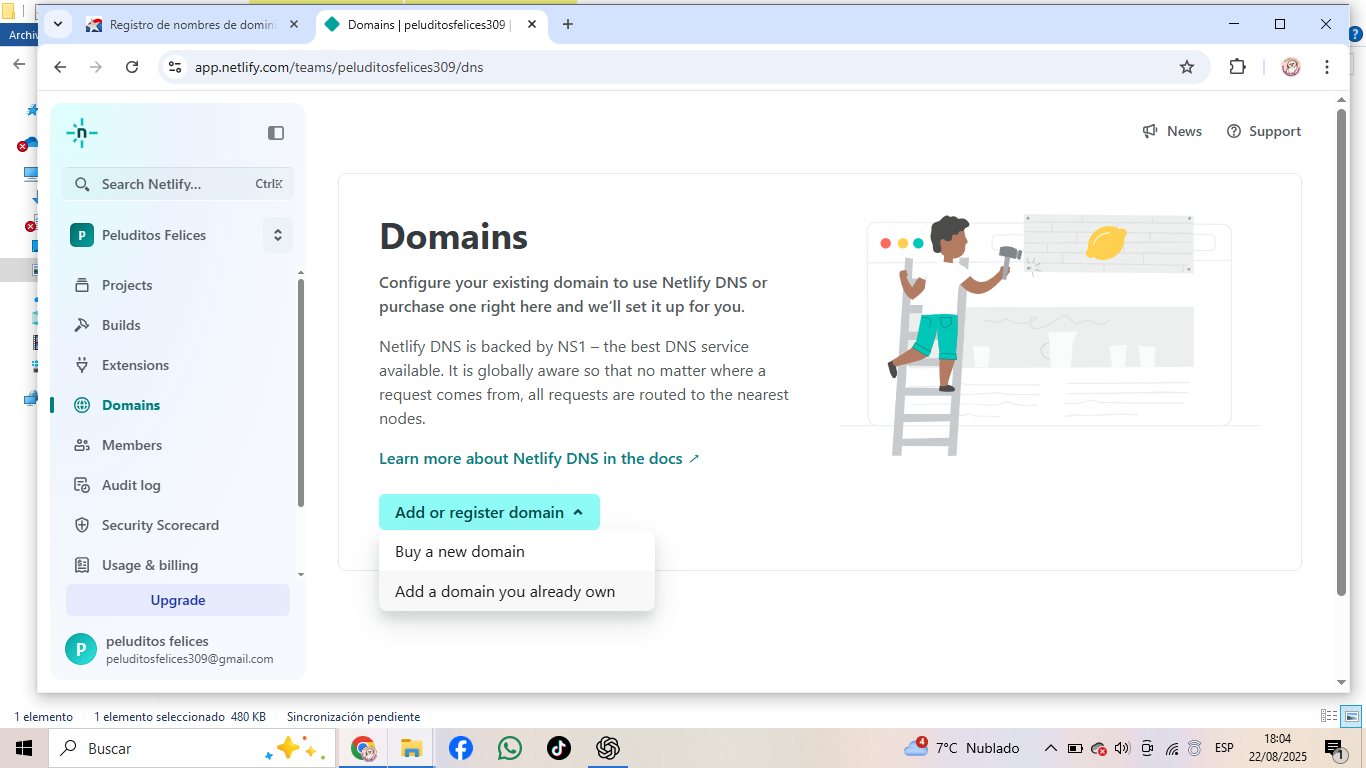This screenshot has height=768, width=1366.
Task: Click the Meet Now camera tray icon
Action: click(x=1147, y=748)
